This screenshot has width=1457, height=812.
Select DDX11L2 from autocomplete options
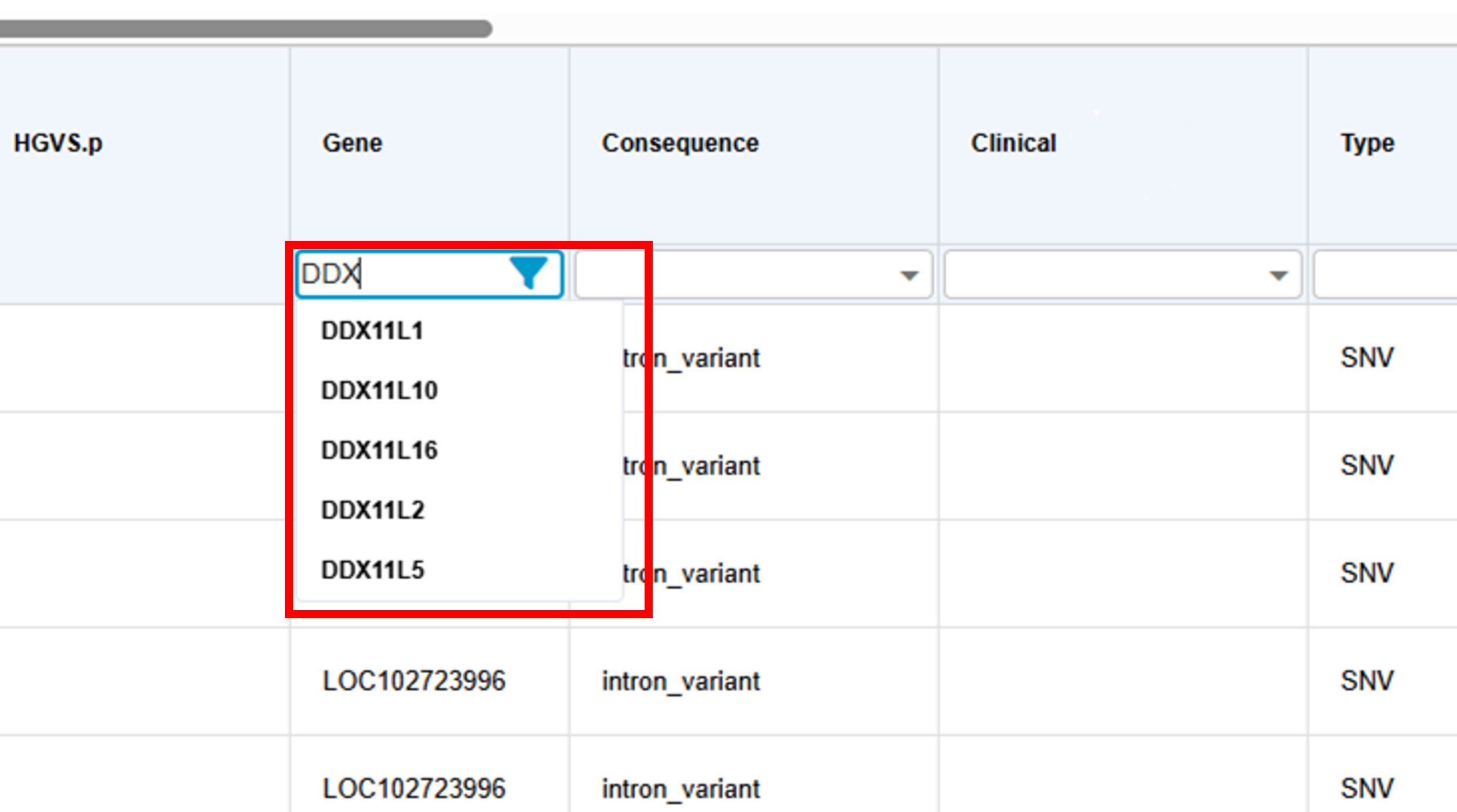pyautogui.click(x=373, y=510)
